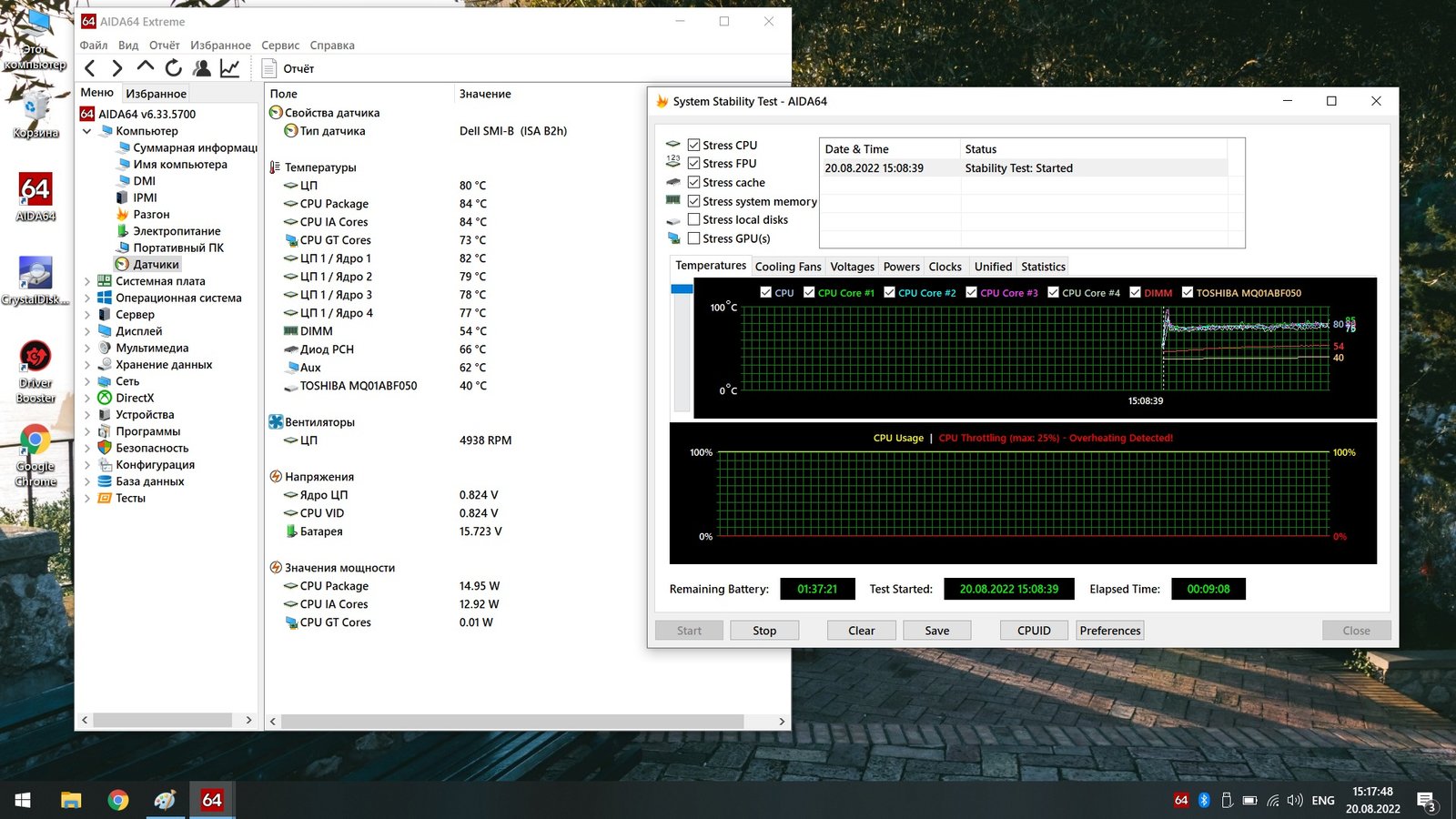
Task: Open Windows Start menu
Action: point(23,800)
